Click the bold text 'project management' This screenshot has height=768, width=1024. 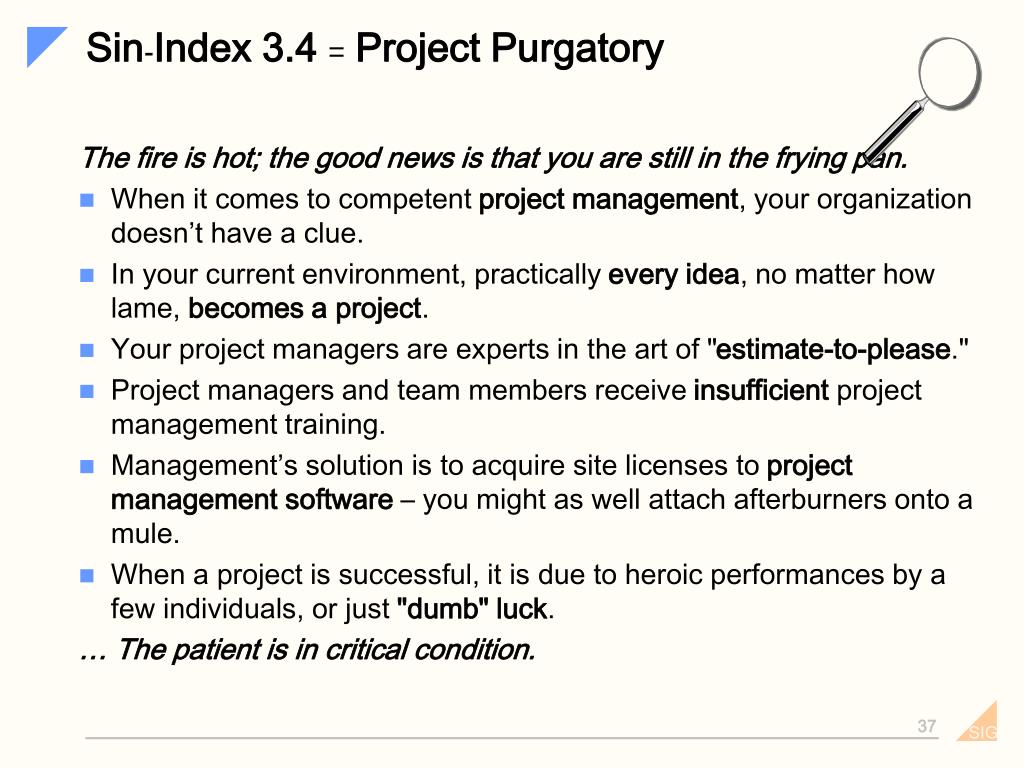pyautogui.click(x=608, y=200)
